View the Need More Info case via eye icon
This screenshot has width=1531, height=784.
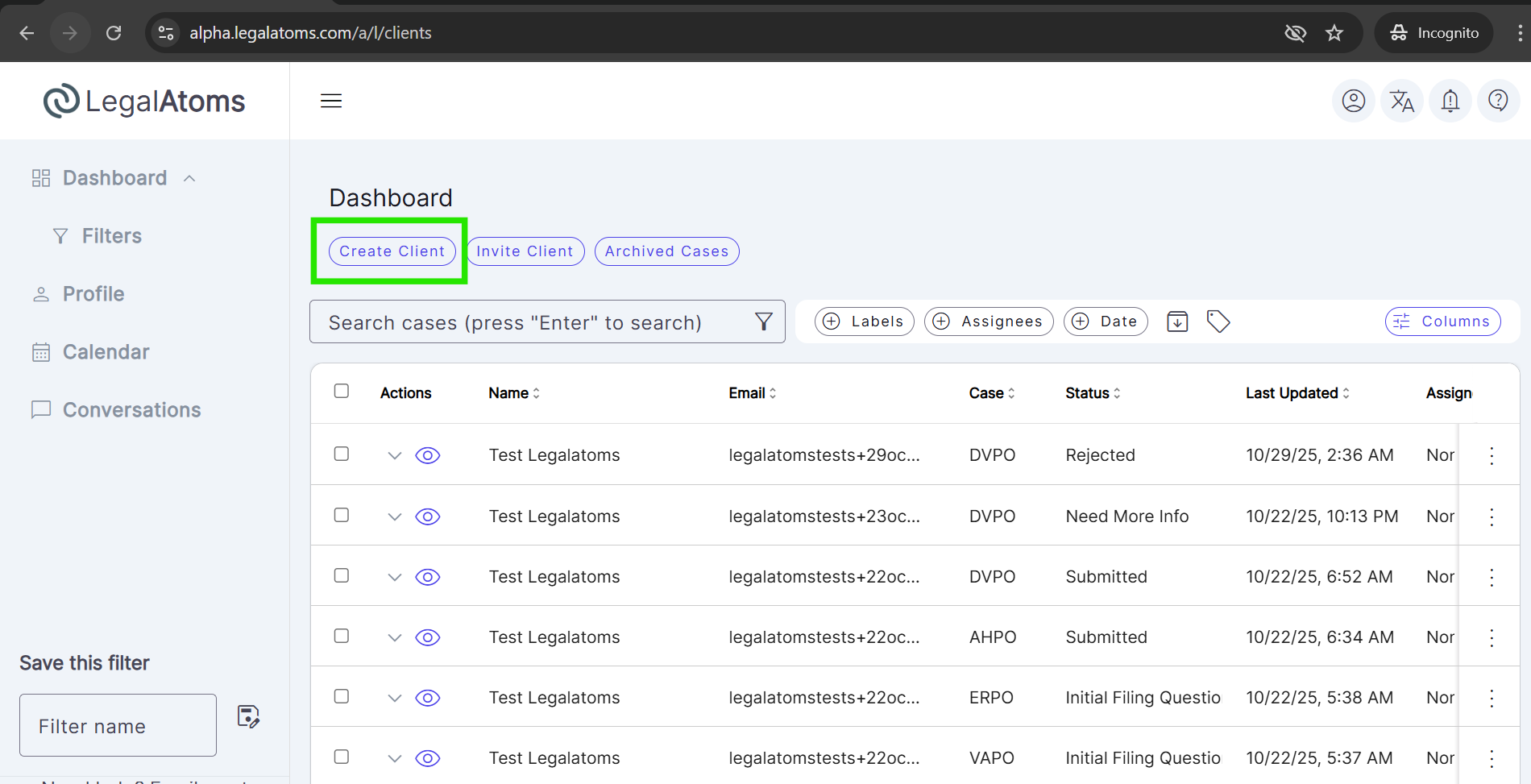coord(428,516)
